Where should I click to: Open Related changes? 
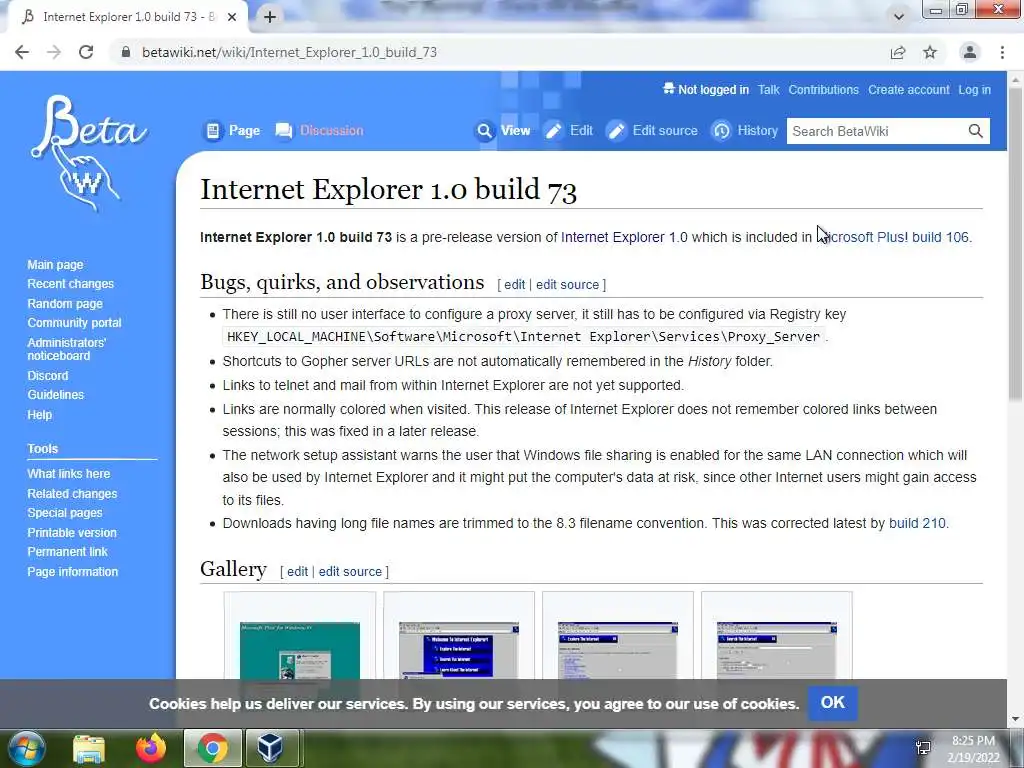(x=72, y=494)
